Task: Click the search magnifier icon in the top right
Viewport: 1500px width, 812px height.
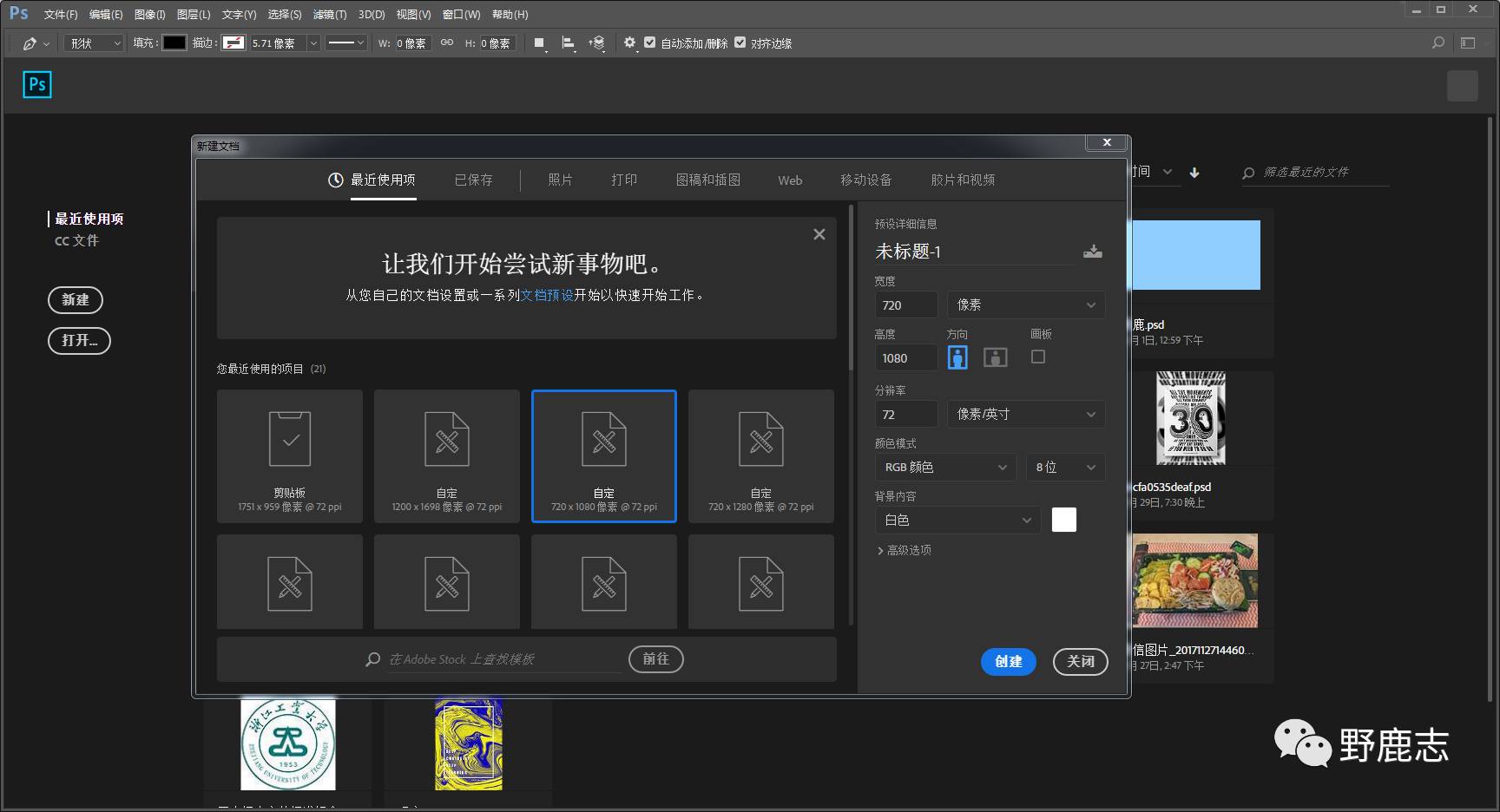Action: (1438, 43)
